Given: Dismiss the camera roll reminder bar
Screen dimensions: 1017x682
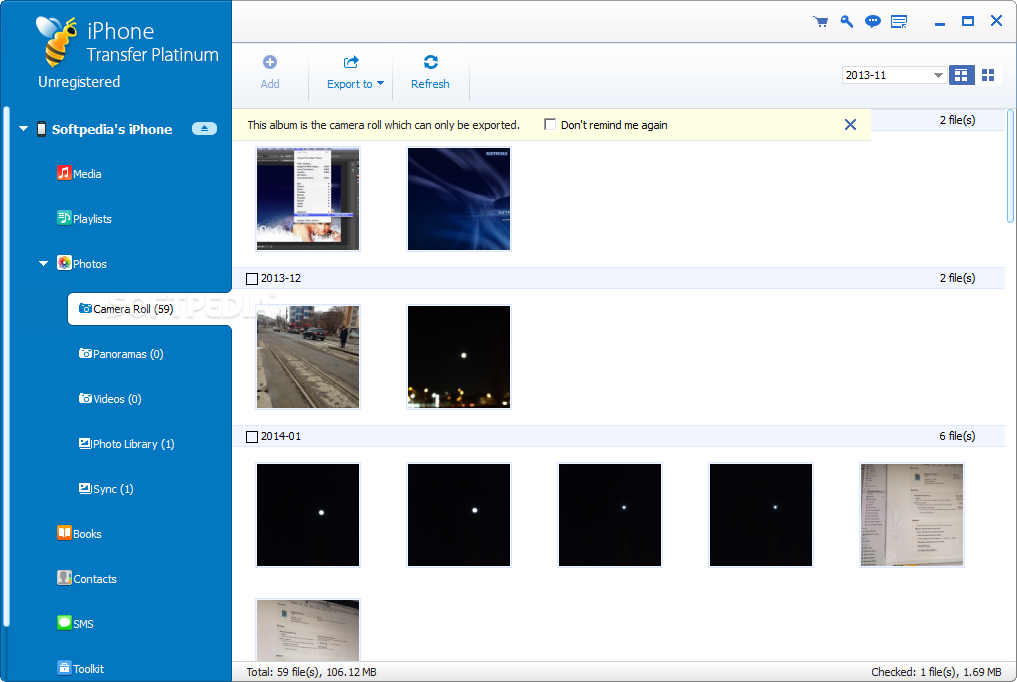Looking at the screenshot, I should 850,124.
